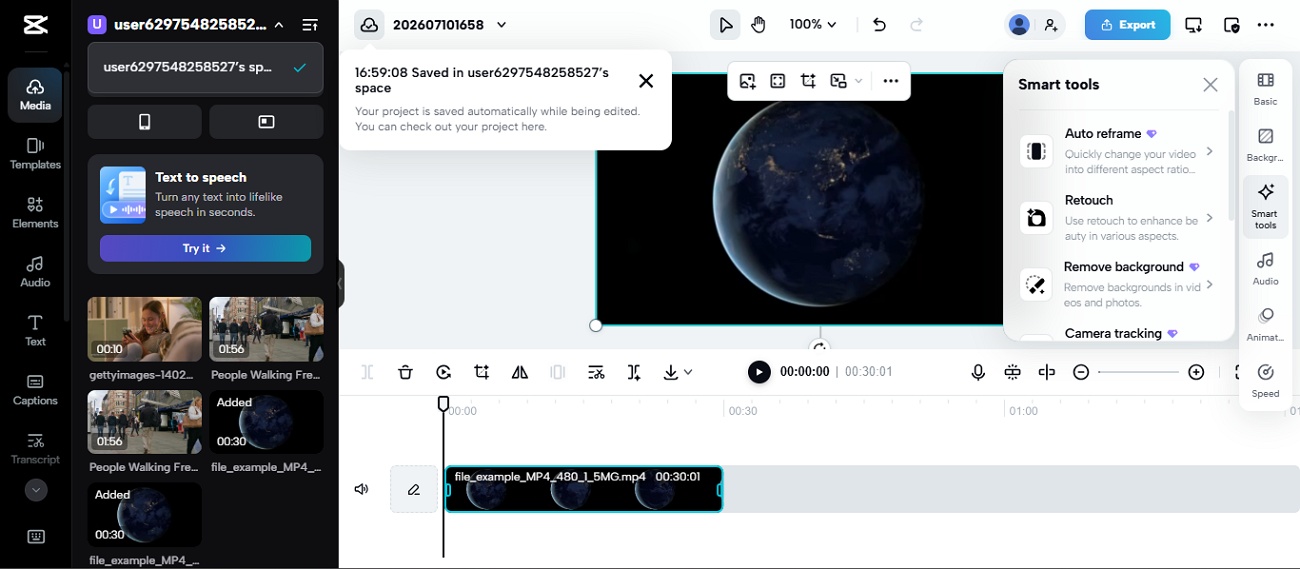Expand the workspace name dropdown
Screen dimensions: 1300x569
coord(279,24)
